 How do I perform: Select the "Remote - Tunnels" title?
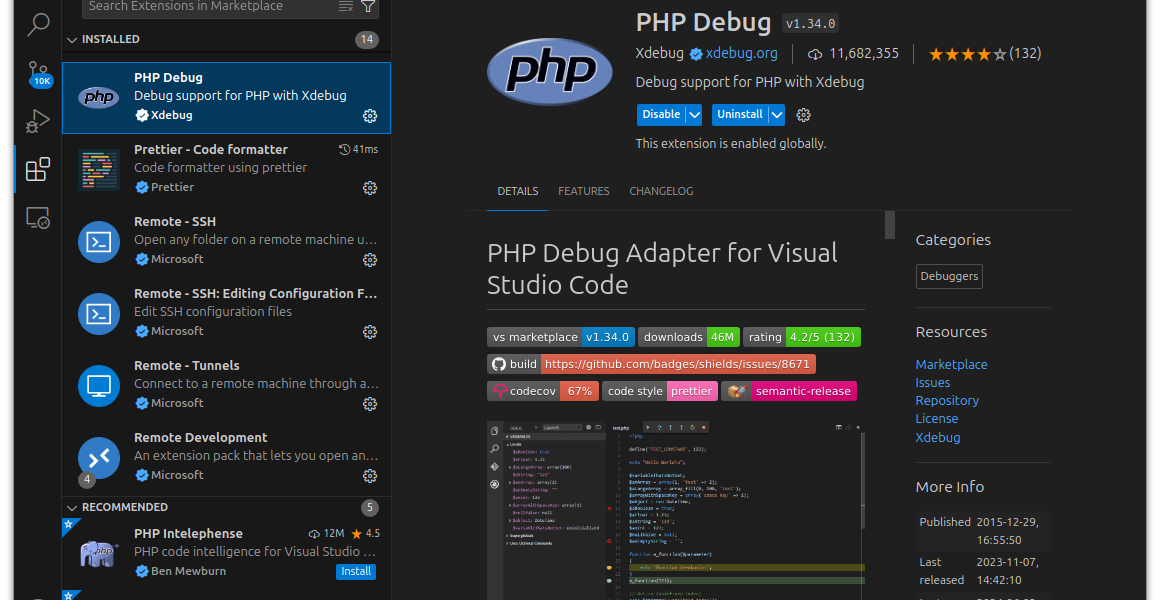click(x=186, y=365)
